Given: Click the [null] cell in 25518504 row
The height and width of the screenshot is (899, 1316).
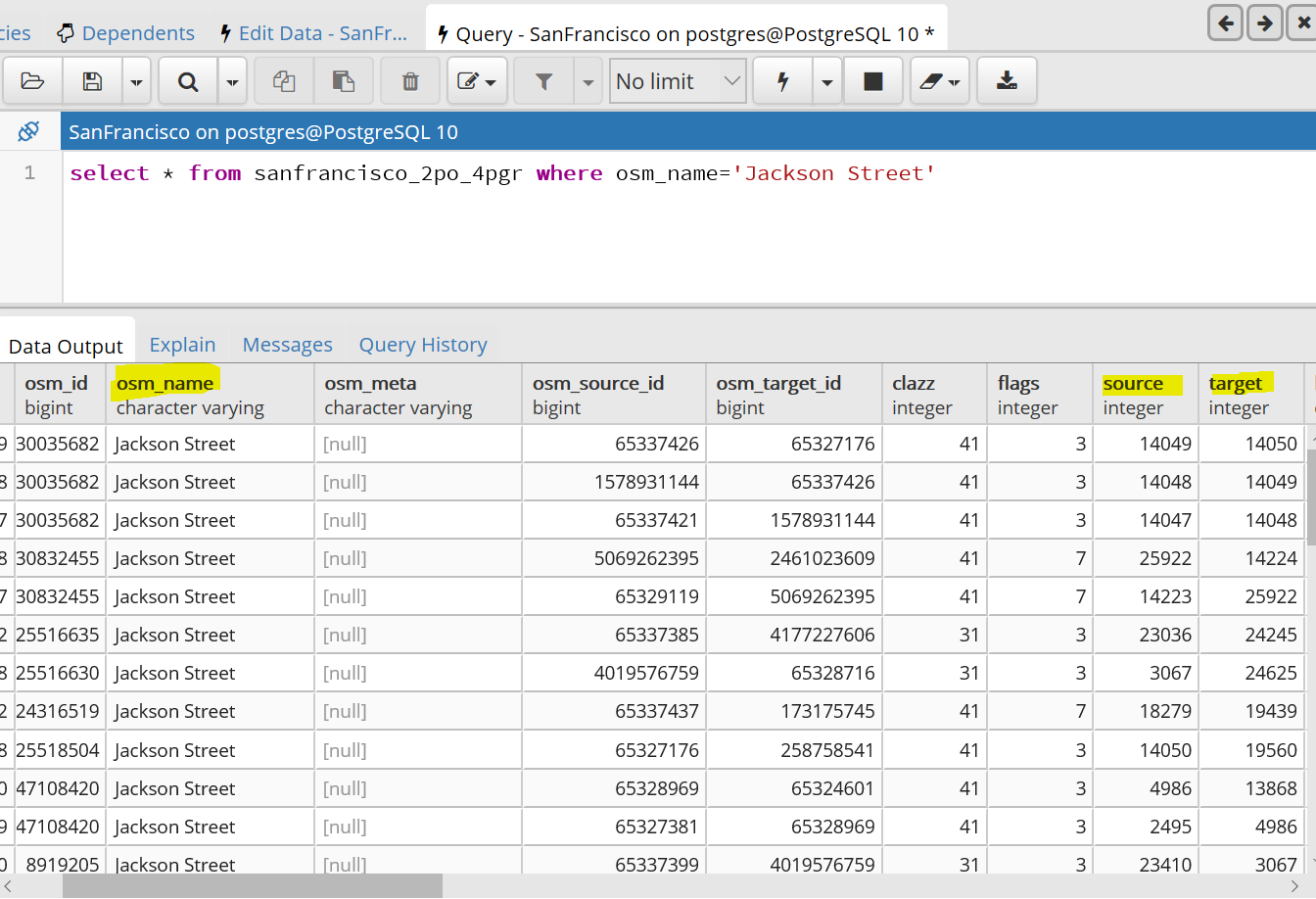Looking at the screenshot, I should click(x=417, y=750).
